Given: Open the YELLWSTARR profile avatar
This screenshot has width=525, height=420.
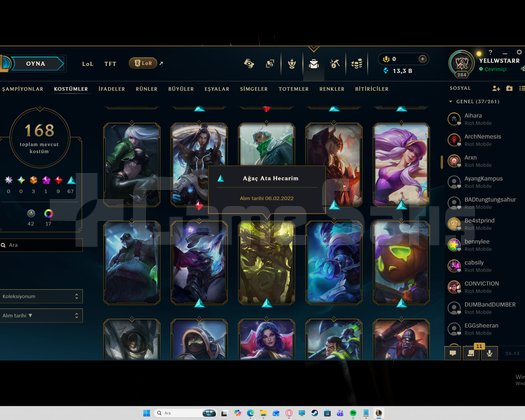Looking at the screenshot, I should (462, 63).
